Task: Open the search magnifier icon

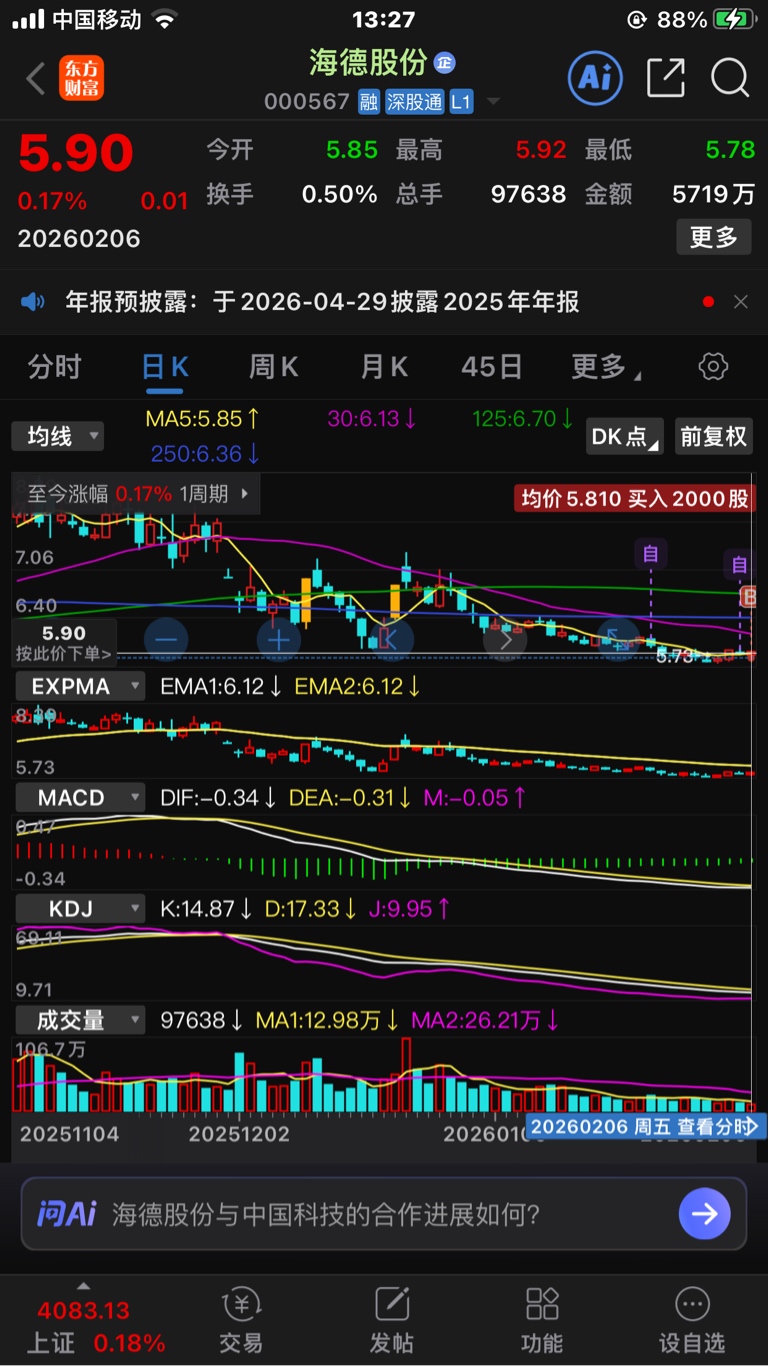Action: (x=730, y=77)
